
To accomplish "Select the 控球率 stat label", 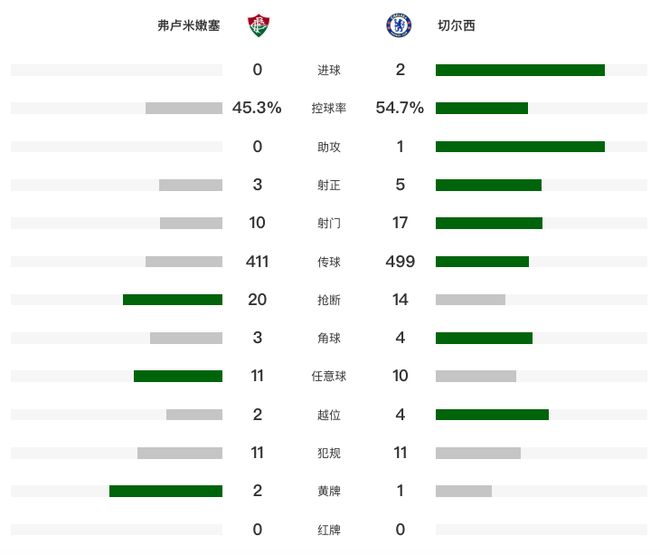I will click(329, 108).
